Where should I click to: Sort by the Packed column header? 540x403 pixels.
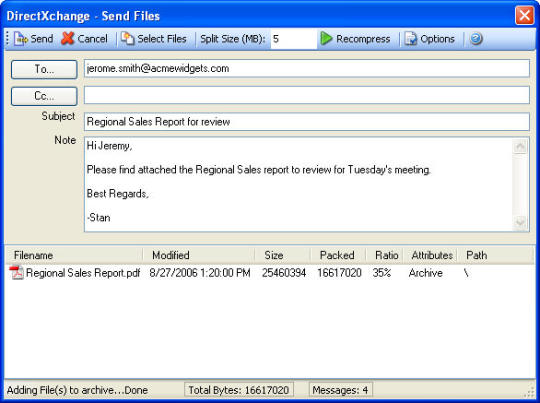click(x=338, y=255)
